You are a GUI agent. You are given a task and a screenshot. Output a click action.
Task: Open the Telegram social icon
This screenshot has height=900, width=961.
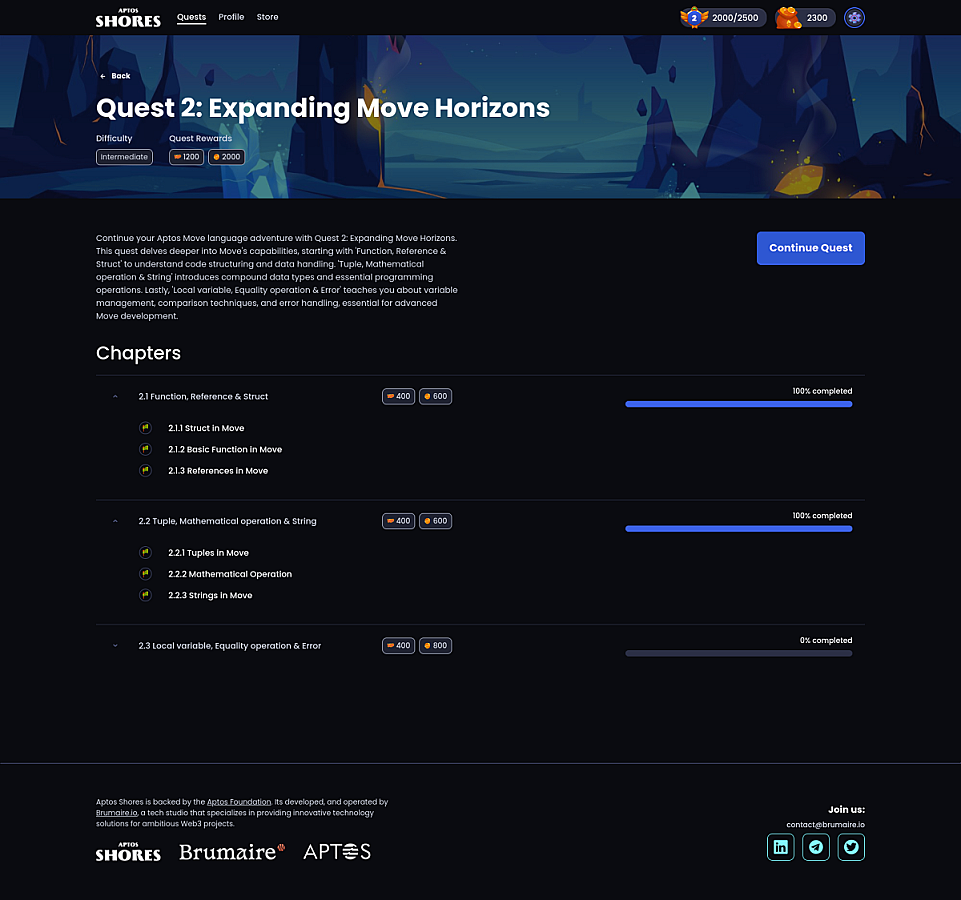[816, 847]
